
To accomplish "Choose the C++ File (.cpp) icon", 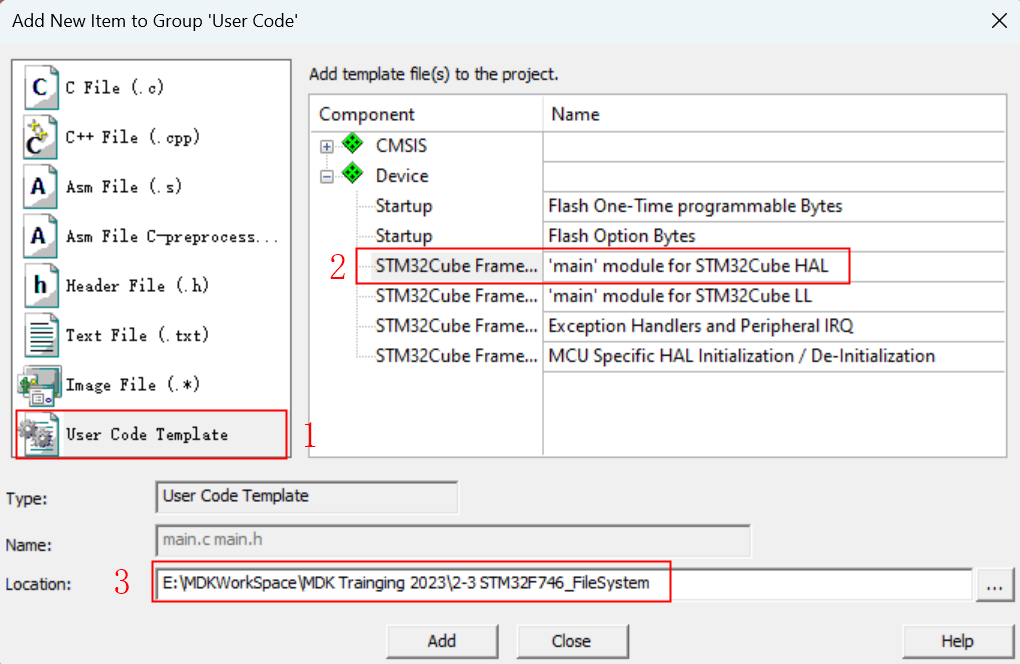I will point(40,137).
